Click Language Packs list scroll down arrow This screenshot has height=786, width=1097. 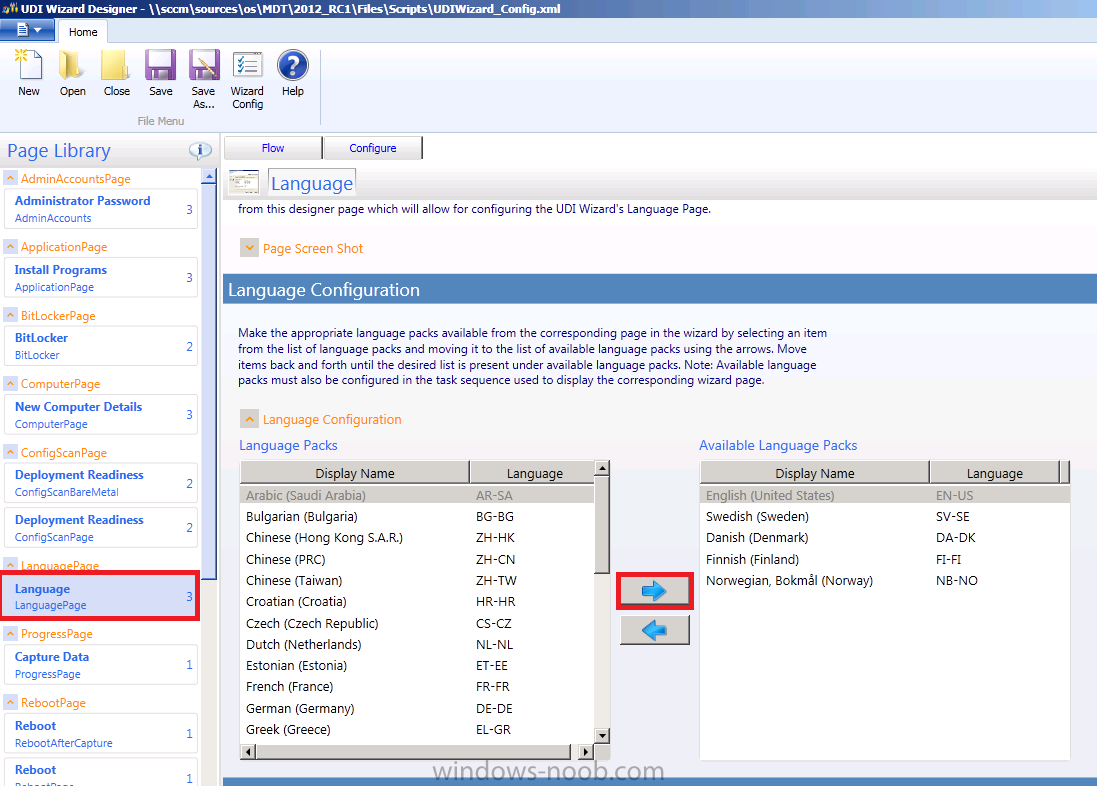602,735
